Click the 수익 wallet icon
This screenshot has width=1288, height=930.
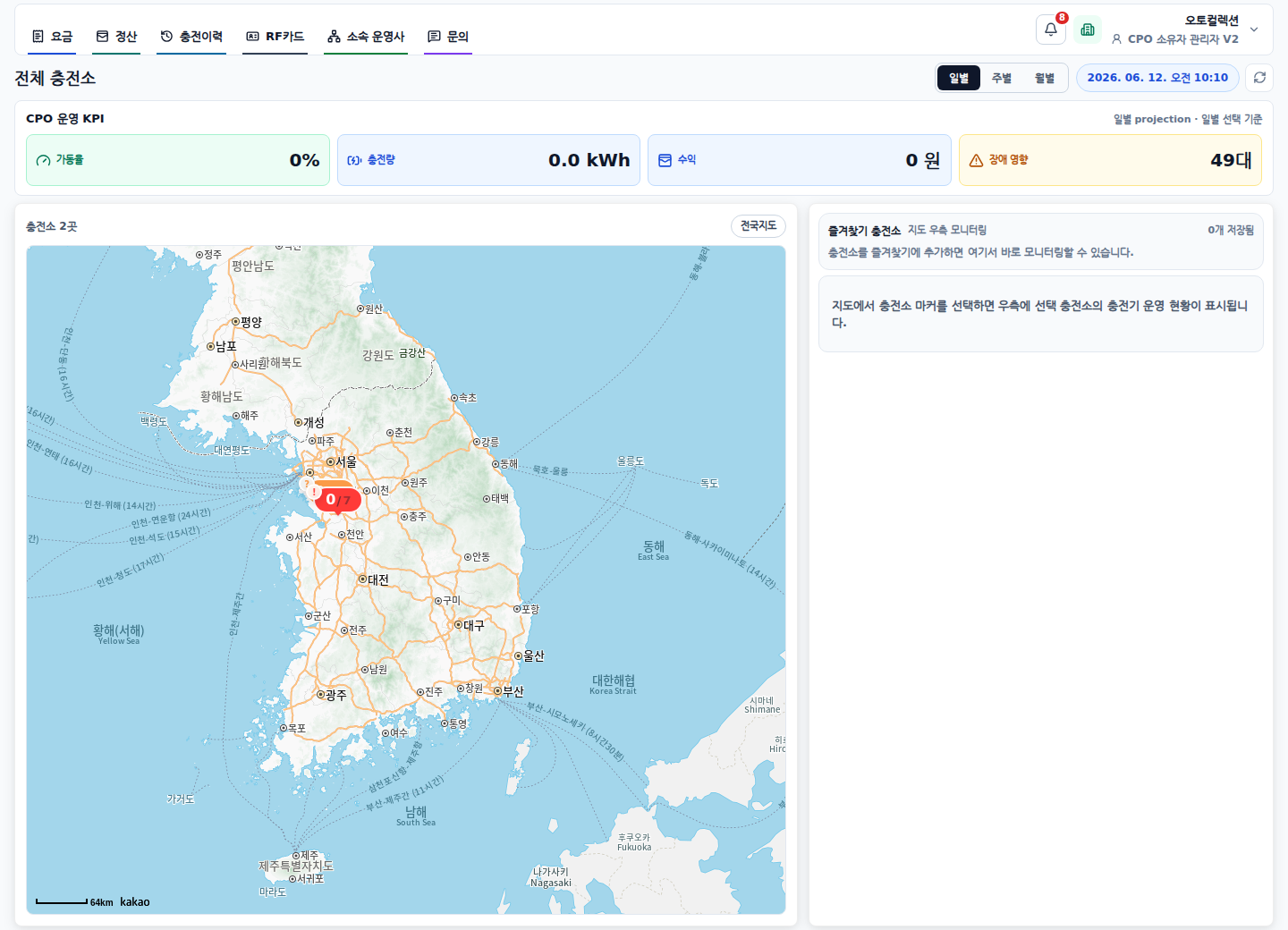tap(665, 160)
